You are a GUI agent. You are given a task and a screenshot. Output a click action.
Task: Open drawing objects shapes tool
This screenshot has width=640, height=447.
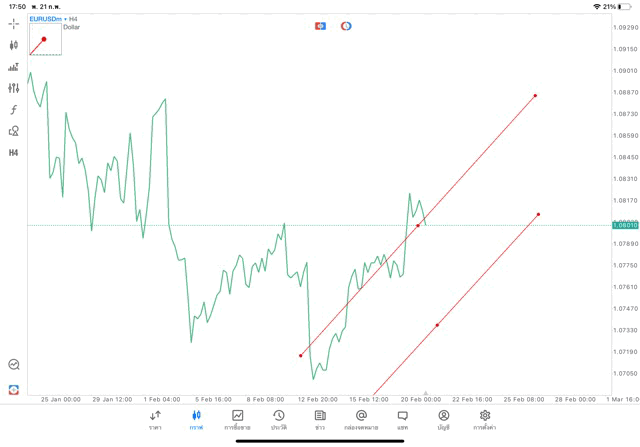(x=14, y=131)
